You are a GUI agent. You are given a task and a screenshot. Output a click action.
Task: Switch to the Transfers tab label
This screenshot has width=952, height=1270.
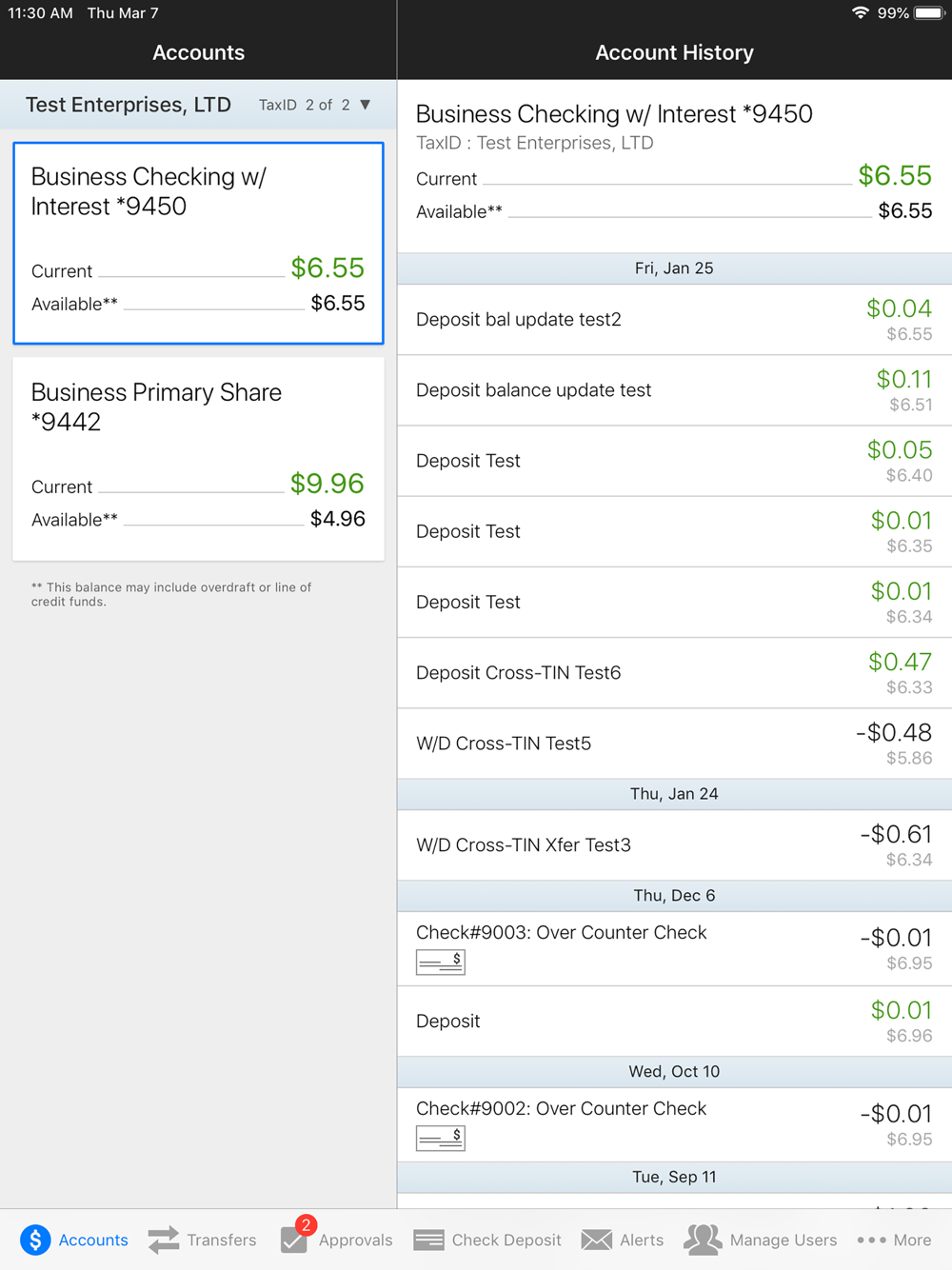click(222, 1240)
